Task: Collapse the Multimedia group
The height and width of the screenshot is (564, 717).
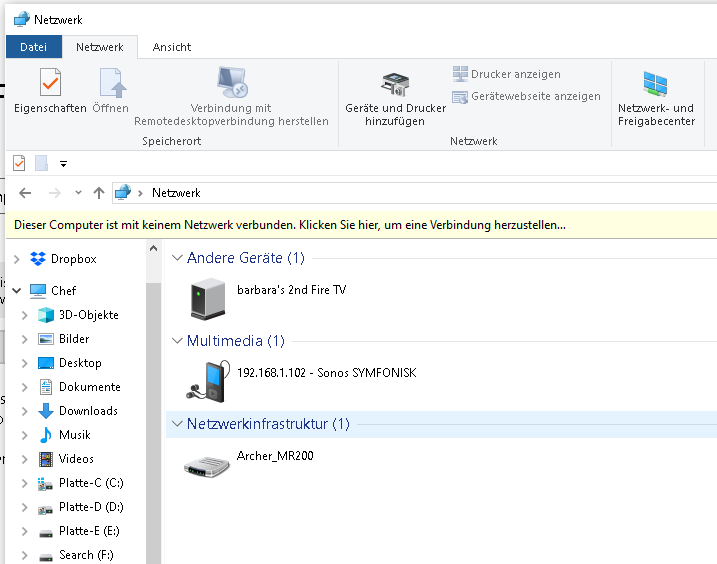Action: pyautogui.click(x=177, y=341)
